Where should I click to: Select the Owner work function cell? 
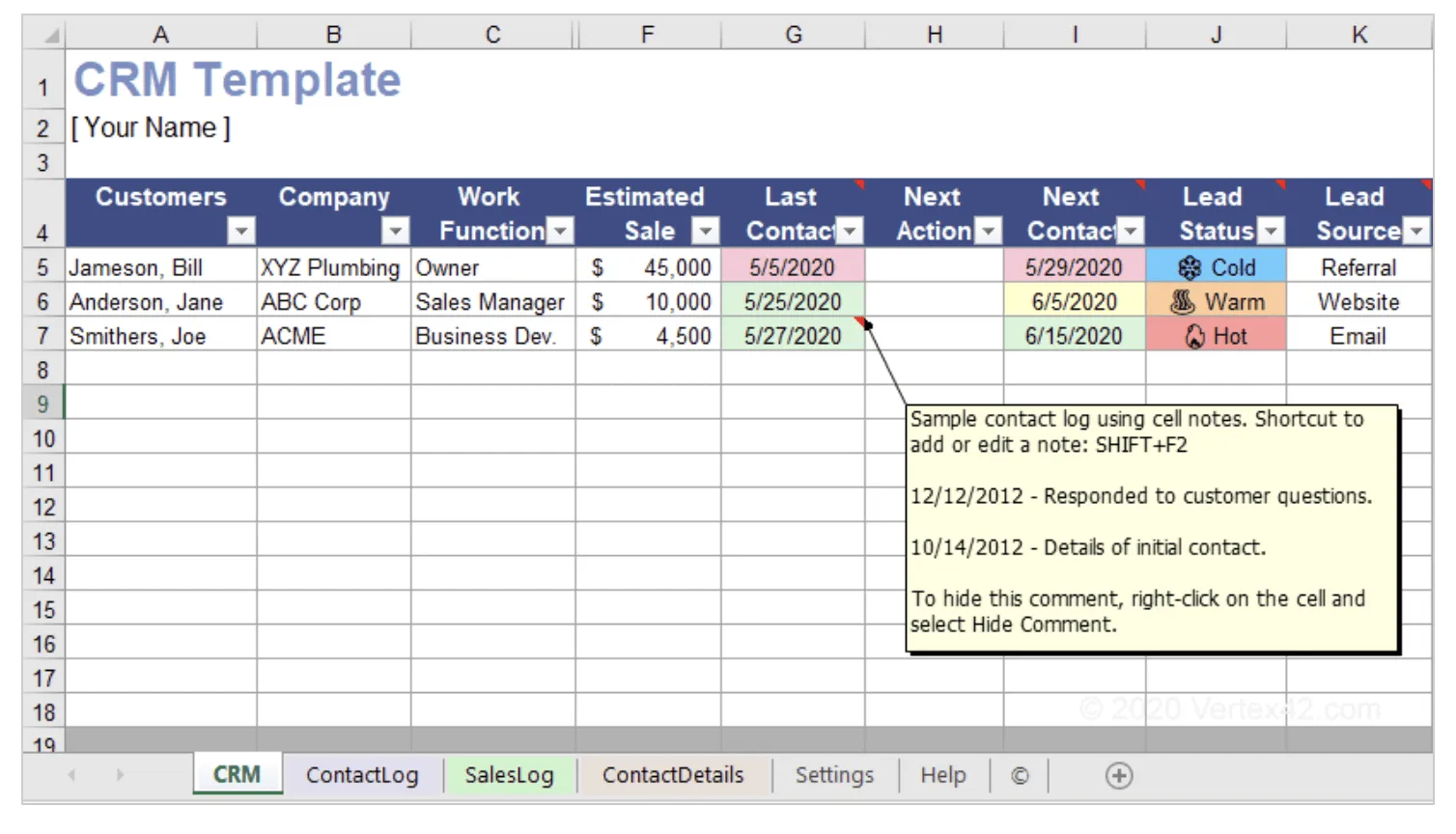click(493, 267)
